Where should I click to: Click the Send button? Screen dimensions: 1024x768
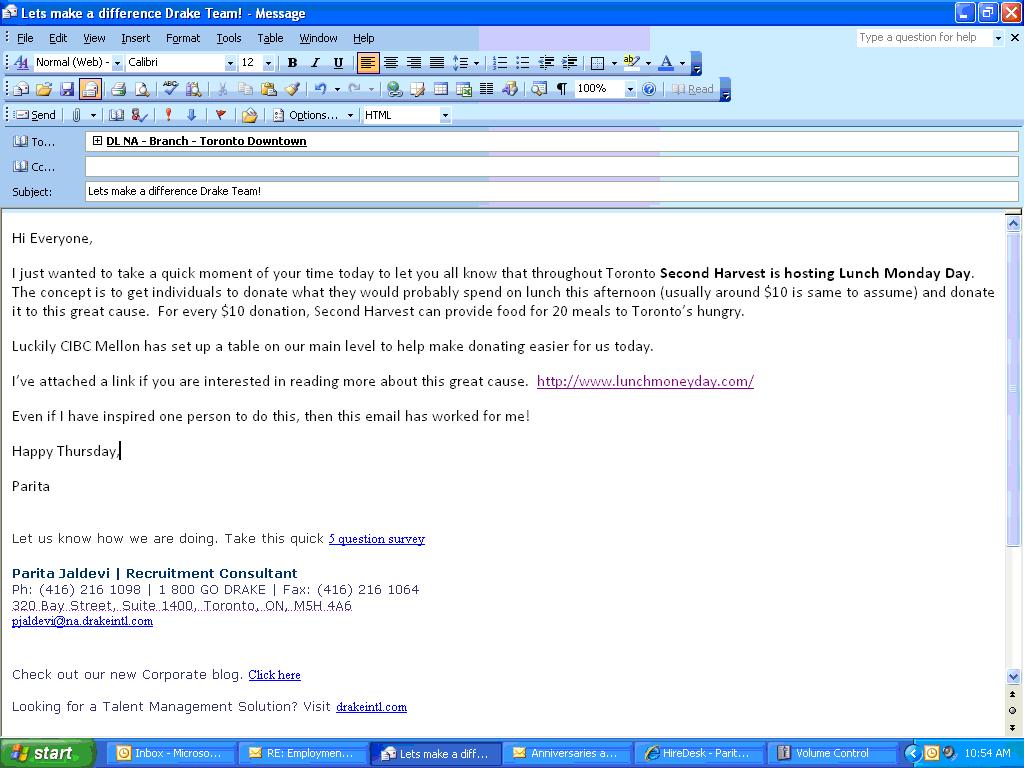click(35, 115)
